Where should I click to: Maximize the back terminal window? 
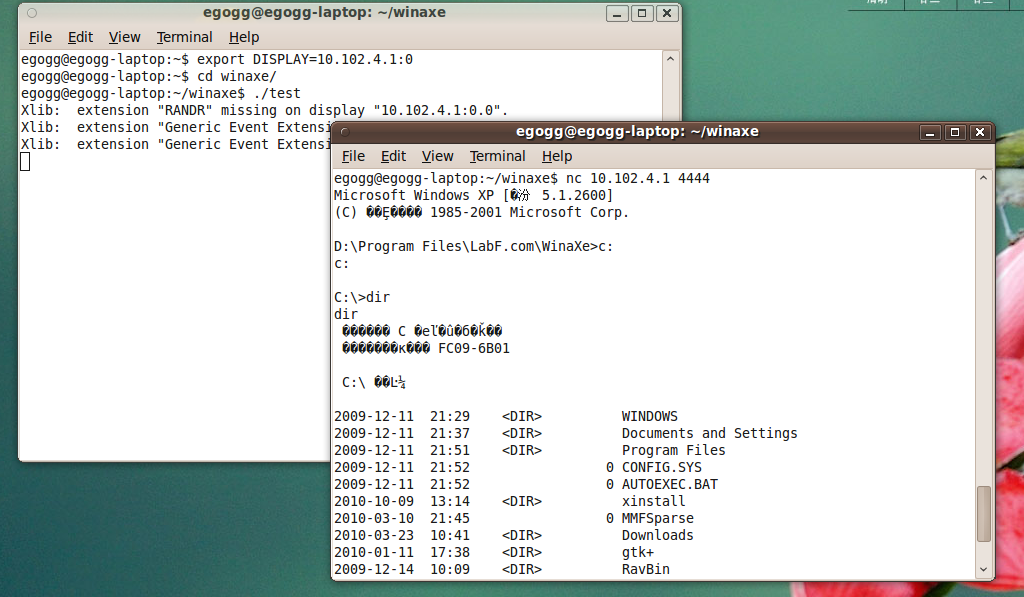pos(641,14)
